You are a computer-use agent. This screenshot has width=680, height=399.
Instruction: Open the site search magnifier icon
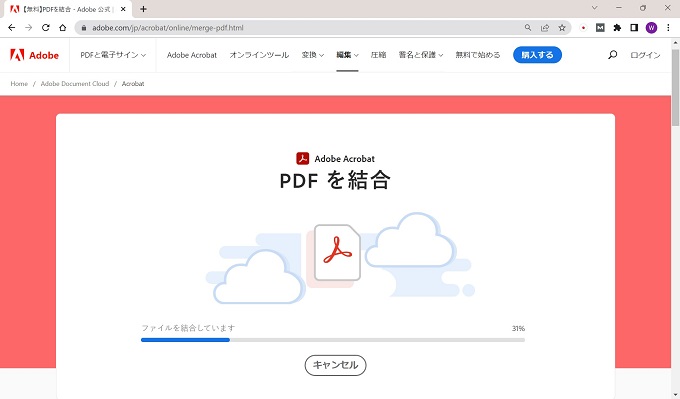tap(612, 55)
